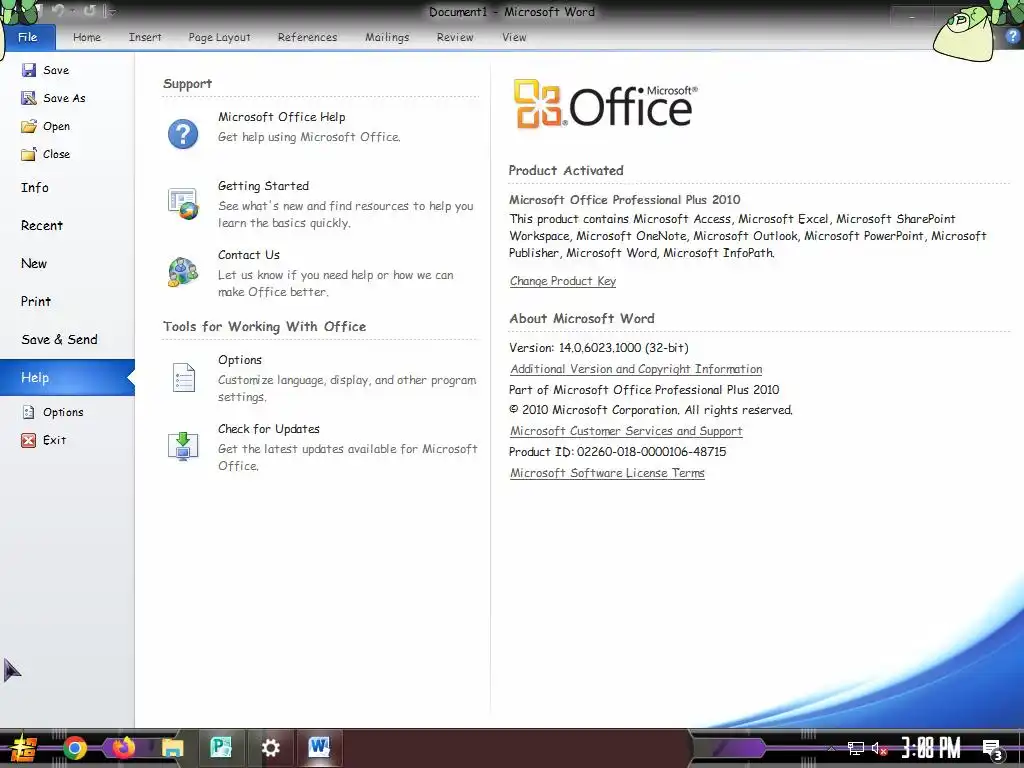
Task: Switch to the References tab
Action: click(x=308, y=37)
